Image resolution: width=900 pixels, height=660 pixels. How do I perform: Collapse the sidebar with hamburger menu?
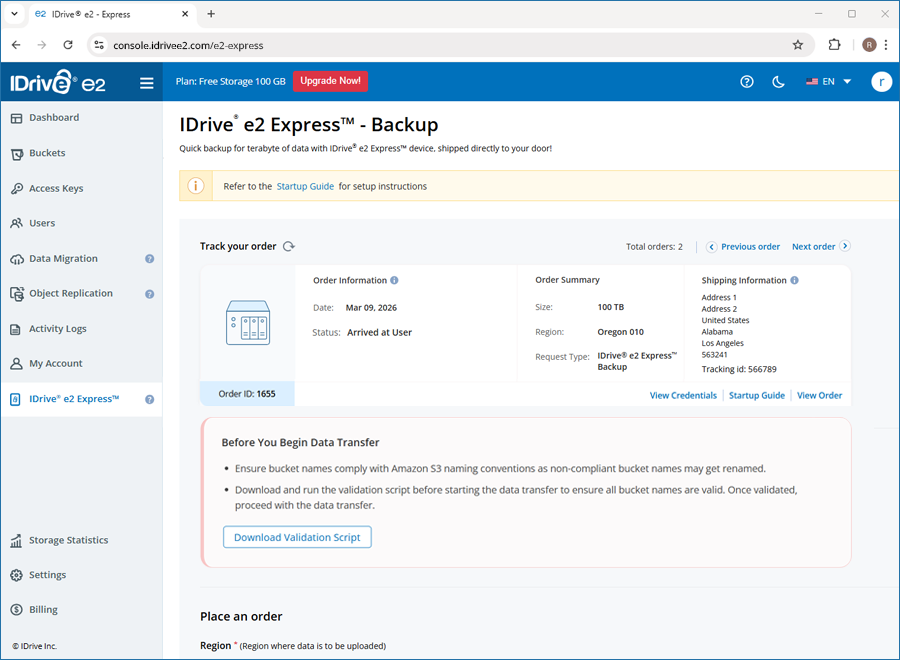pyautogui.click(x=146, y=83)
